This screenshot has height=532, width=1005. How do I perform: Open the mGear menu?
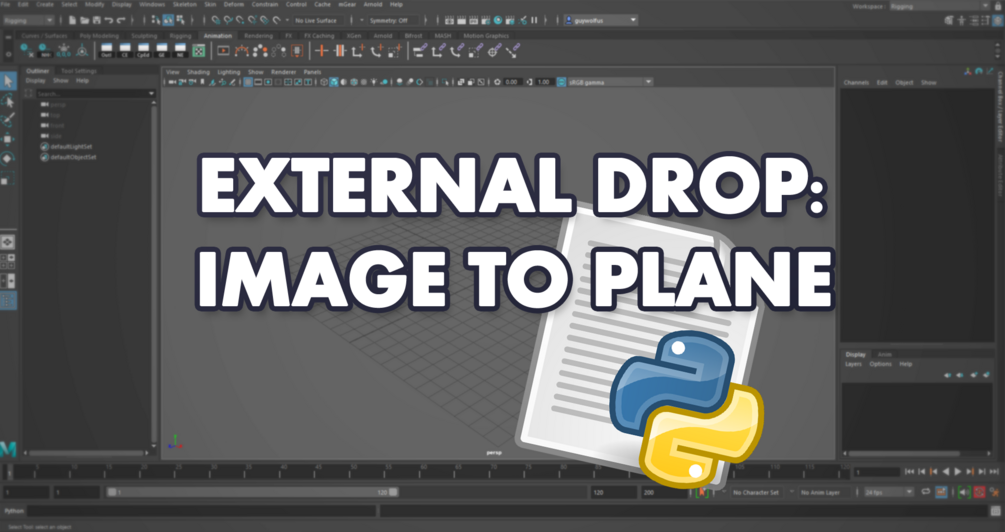coord(347,4)
